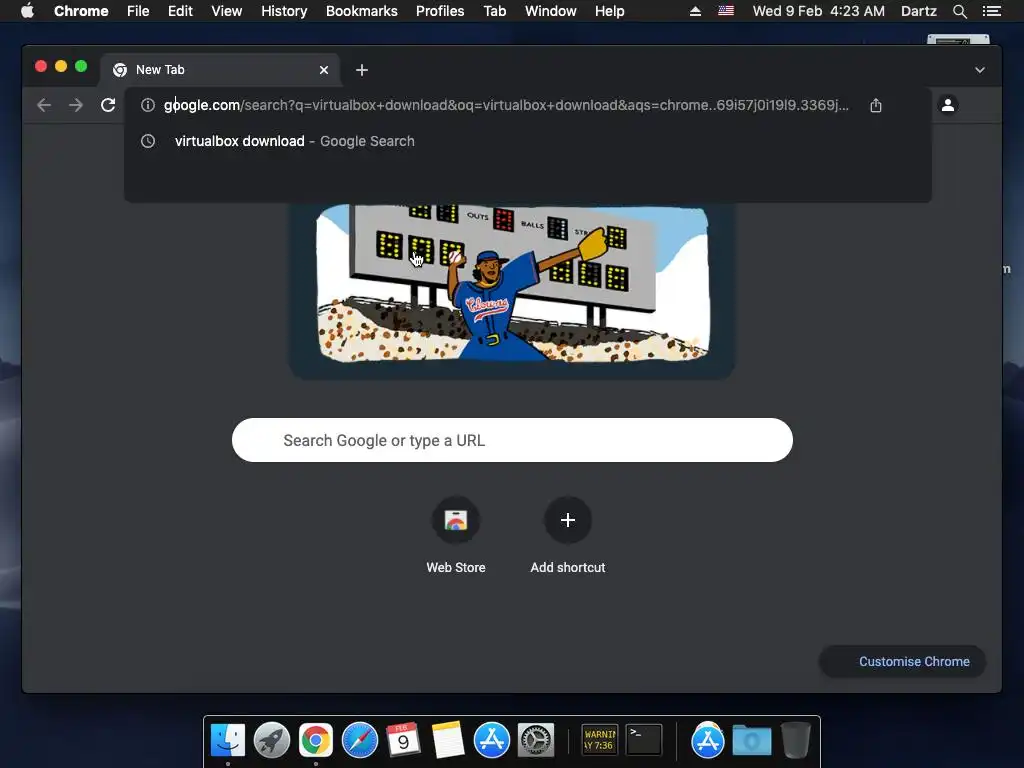The image size is (1024, 768).
Task: Open the first App Store icon in Dock
Action: 491,741
